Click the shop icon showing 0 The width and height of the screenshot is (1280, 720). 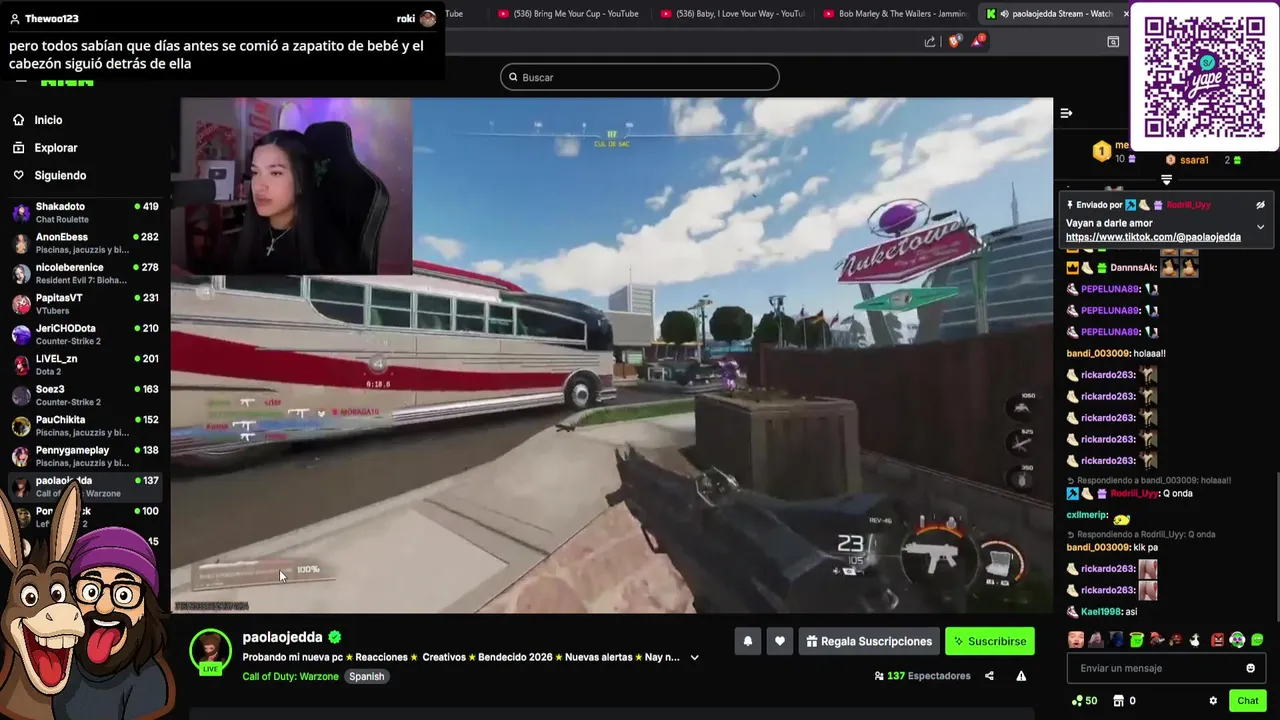1125,701
